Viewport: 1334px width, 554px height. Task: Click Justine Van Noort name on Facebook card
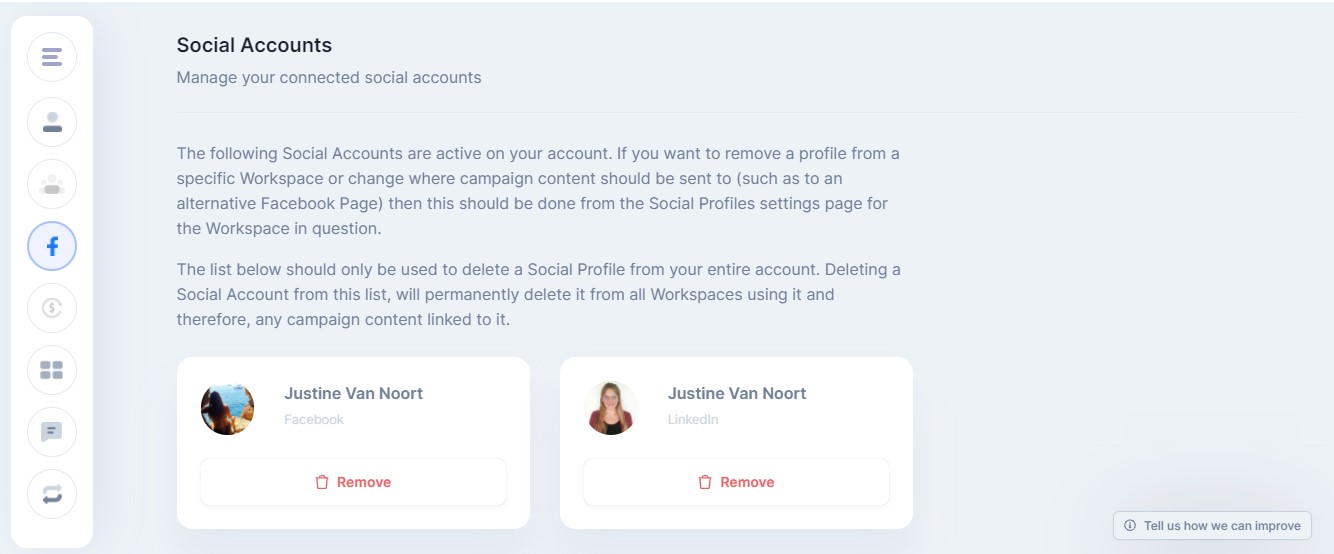click(x=353, y=393)
